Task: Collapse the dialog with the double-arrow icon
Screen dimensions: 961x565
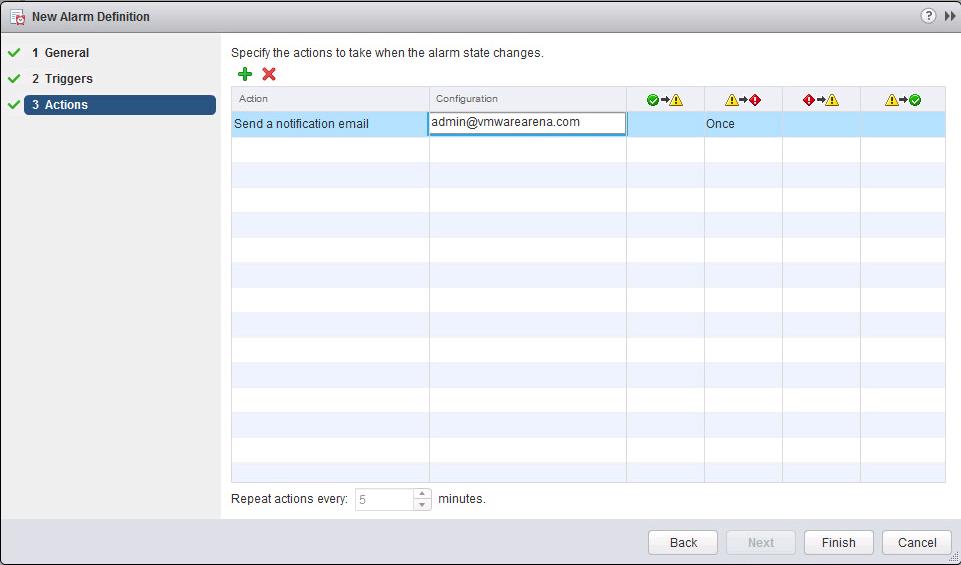Action: tap(950, 17)
